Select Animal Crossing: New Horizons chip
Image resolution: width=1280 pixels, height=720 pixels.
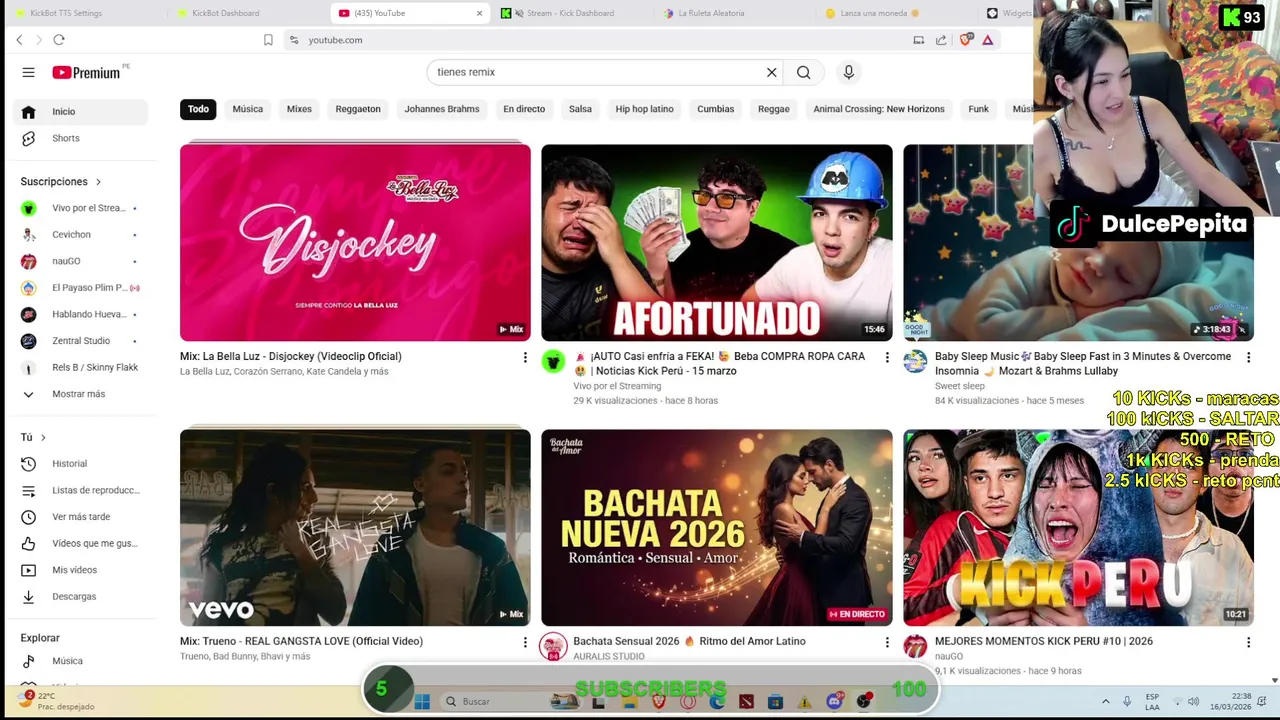coord(879,109)
